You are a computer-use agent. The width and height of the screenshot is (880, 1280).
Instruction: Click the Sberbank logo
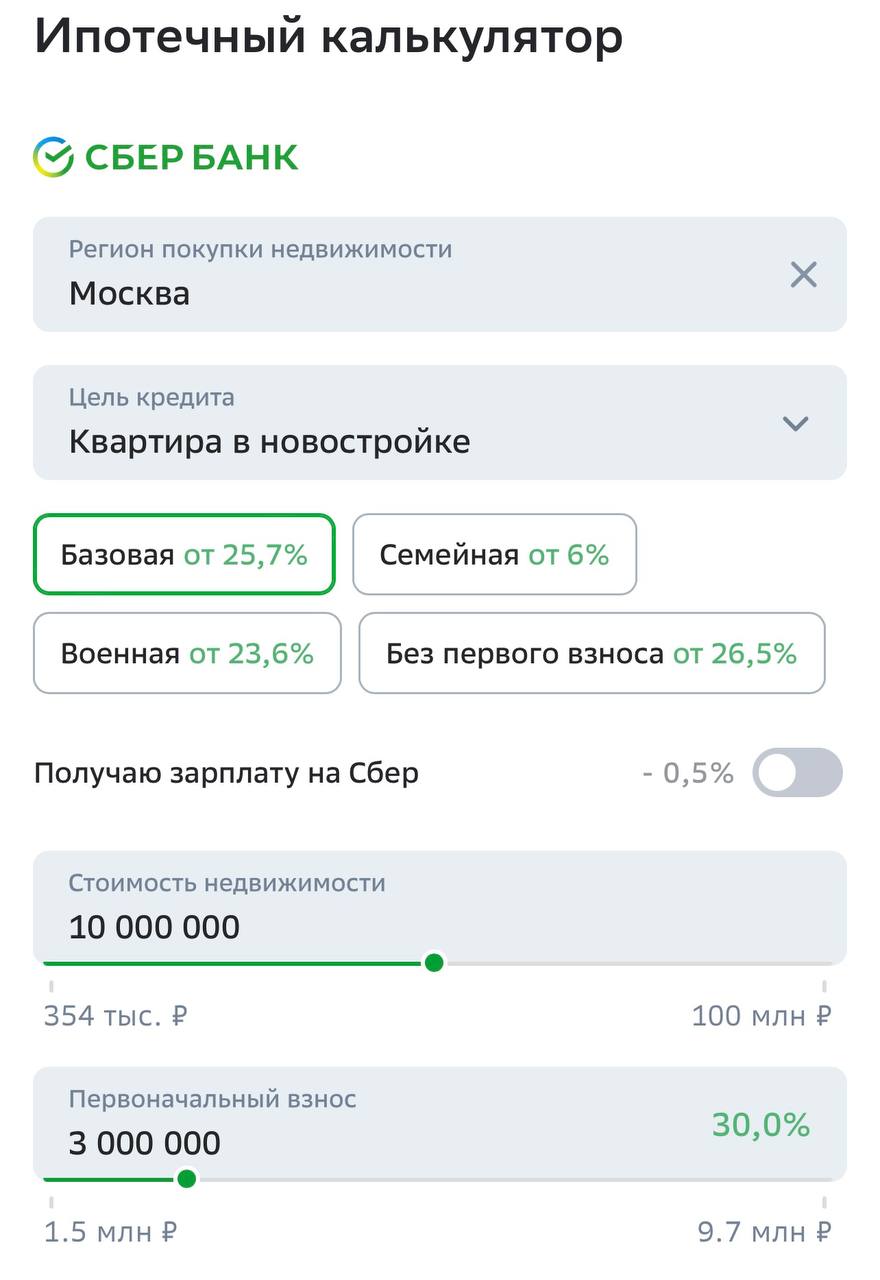pyautogui.click(x=166, y=157)
